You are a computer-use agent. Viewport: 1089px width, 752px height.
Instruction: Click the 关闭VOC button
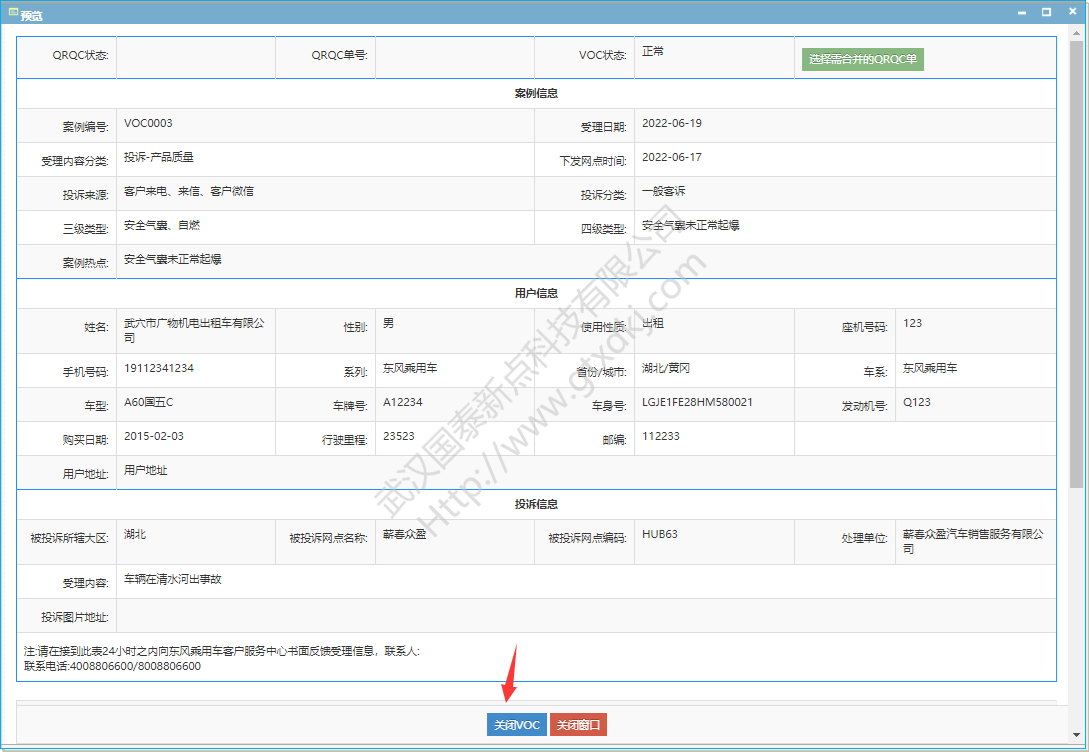[x=516, y=725]
